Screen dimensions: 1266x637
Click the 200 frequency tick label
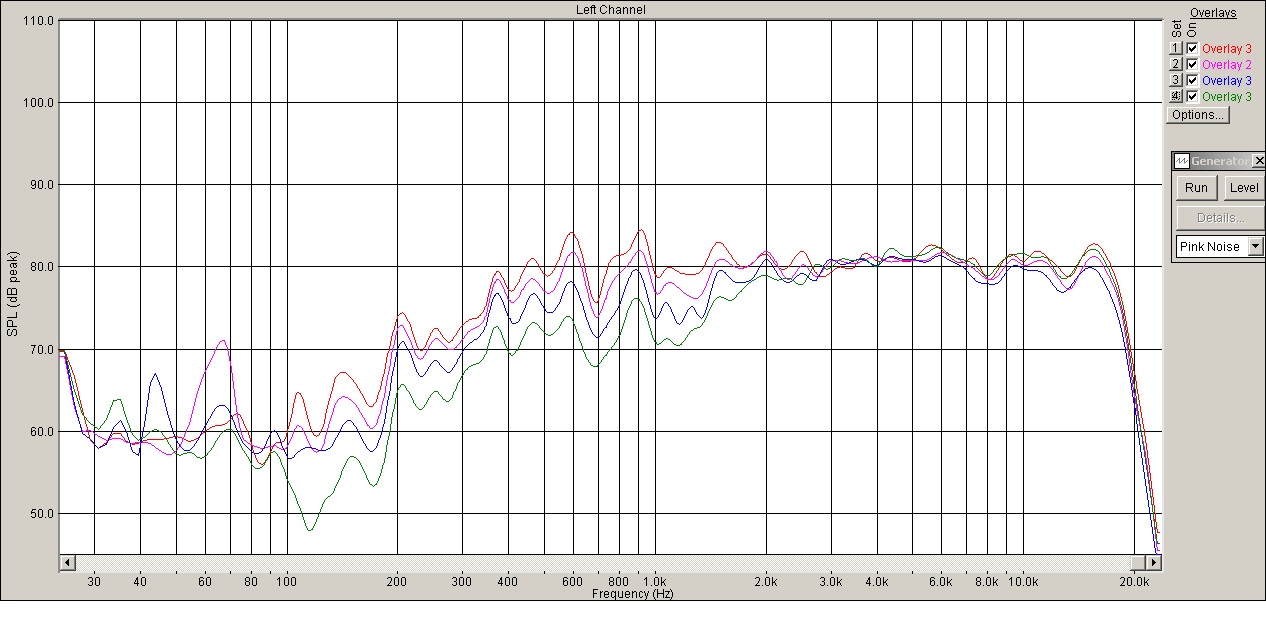(397, 582)
